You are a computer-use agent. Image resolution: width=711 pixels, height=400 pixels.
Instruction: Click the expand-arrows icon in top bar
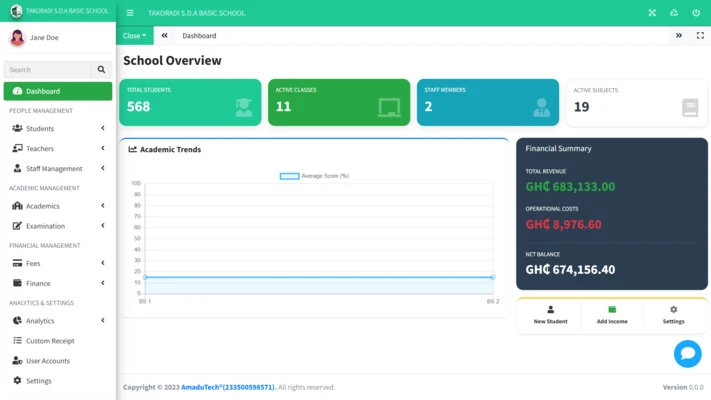pos(652,13)
